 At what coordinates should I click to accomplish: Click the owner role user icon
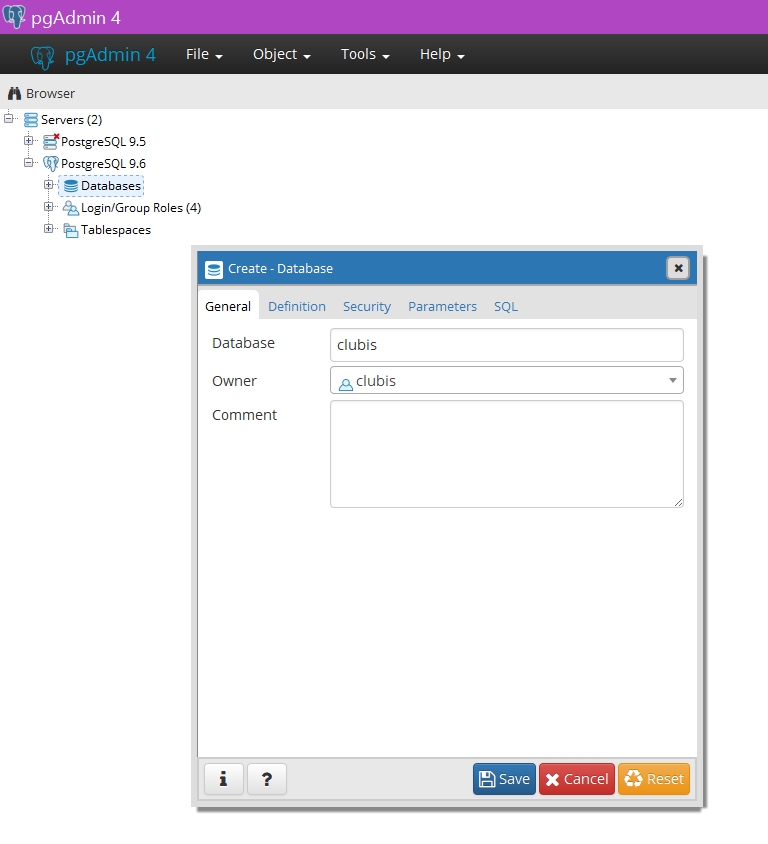coord(346,384)
